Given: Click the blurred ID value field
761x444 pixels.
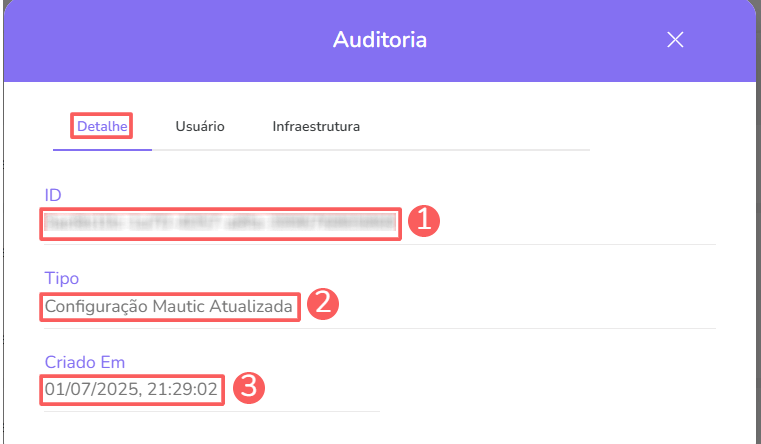Looking at the screenshot, I should coord(220,223).
